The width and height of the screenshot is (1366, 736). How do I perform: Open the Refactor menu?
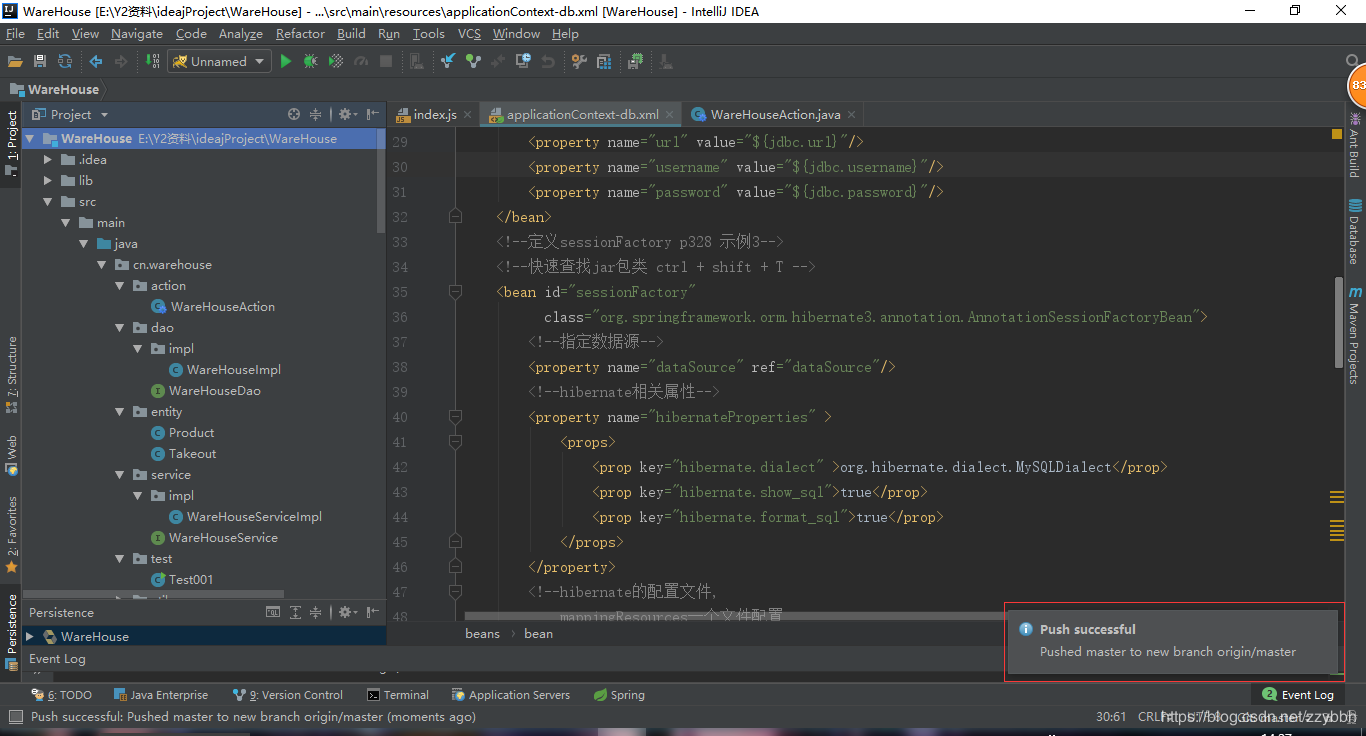coord(300,33)
